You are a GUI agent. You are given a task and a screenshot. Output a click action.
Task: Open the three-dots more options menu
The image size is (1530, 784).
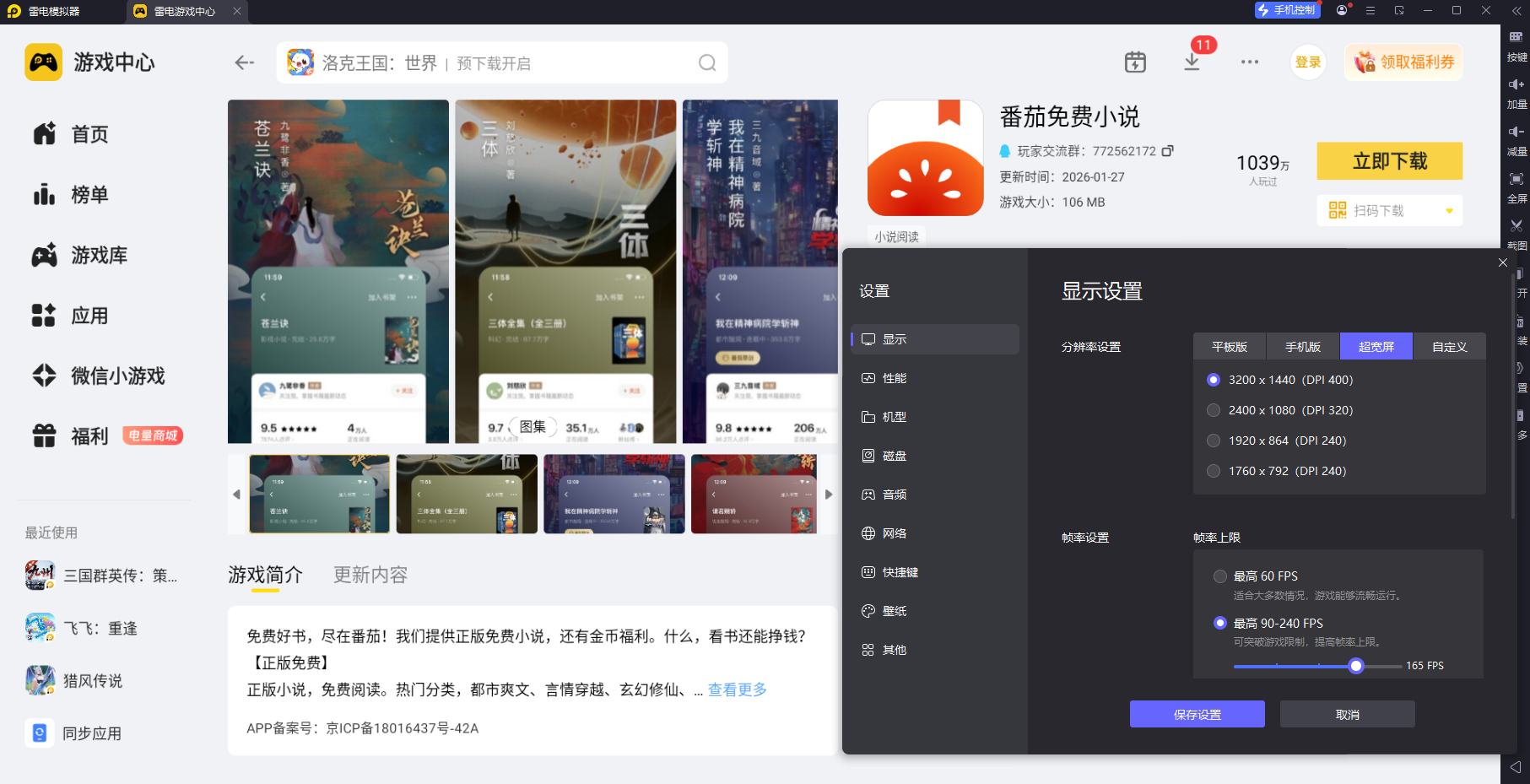[x=1249, y=62]
